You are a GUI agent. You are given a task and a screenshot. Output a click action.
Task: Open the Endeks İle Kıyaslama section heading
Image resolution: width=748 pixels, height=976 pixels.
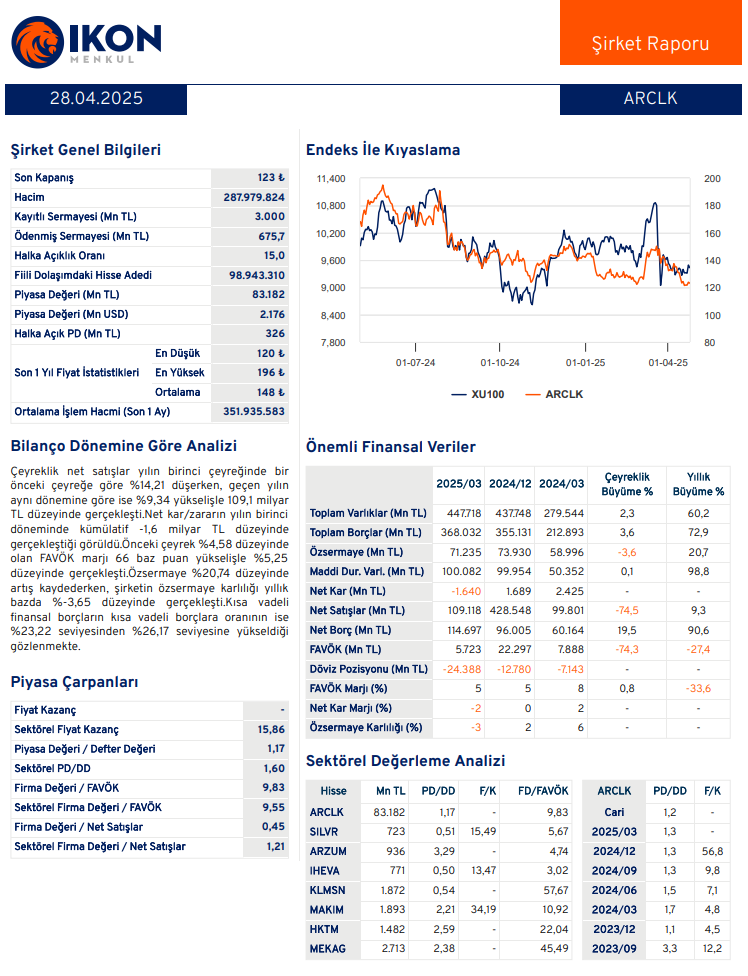pyautogui.click(x=383, y=150)
